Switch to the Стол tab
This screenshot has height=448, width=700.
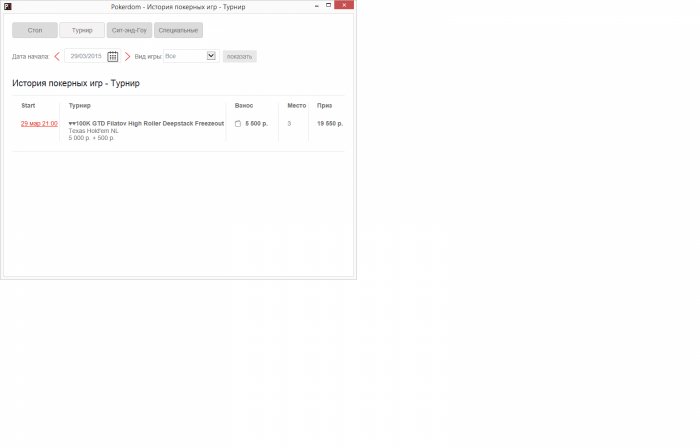(35, 30)
